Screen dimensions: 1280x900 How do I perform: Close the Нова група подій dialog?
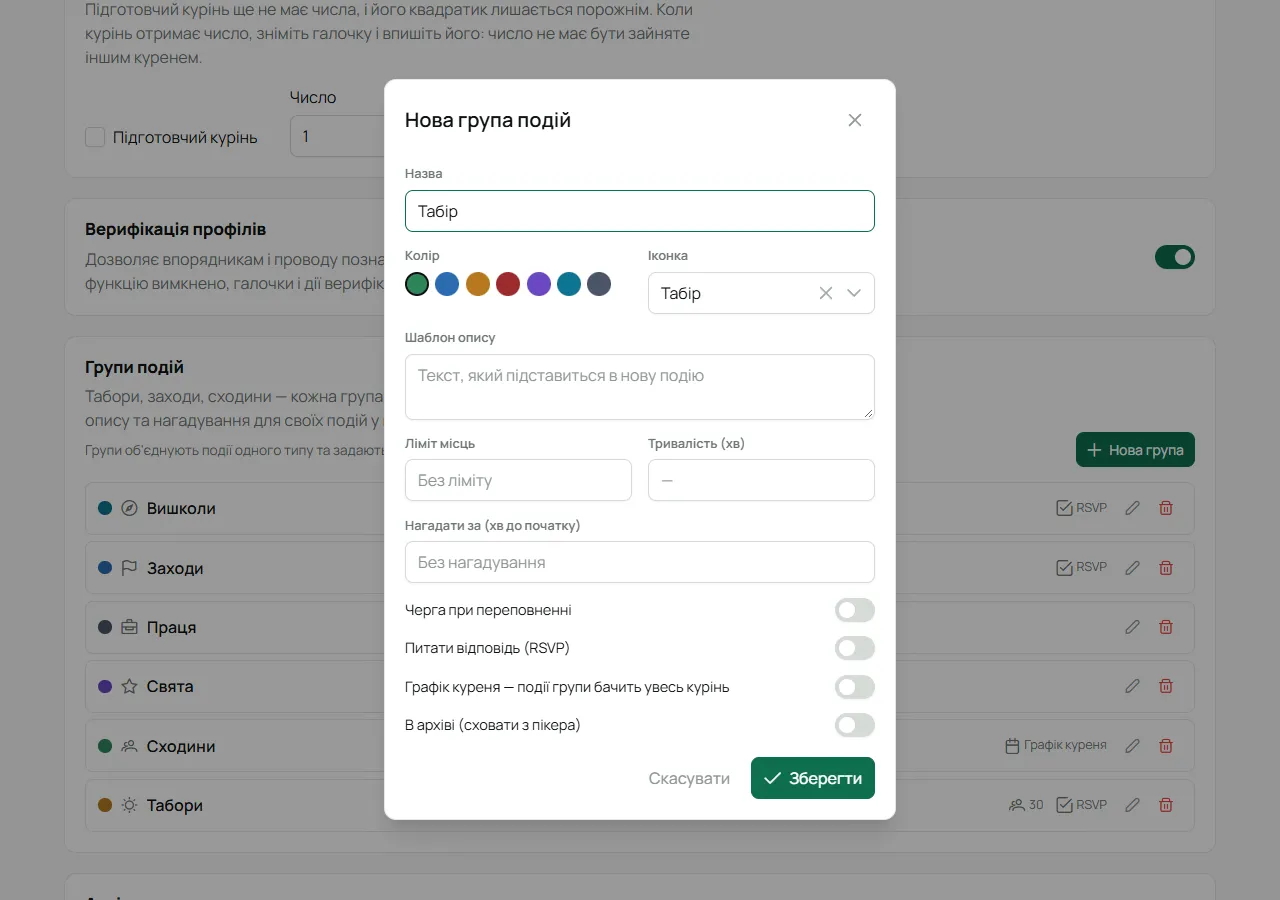coord(854,120)
